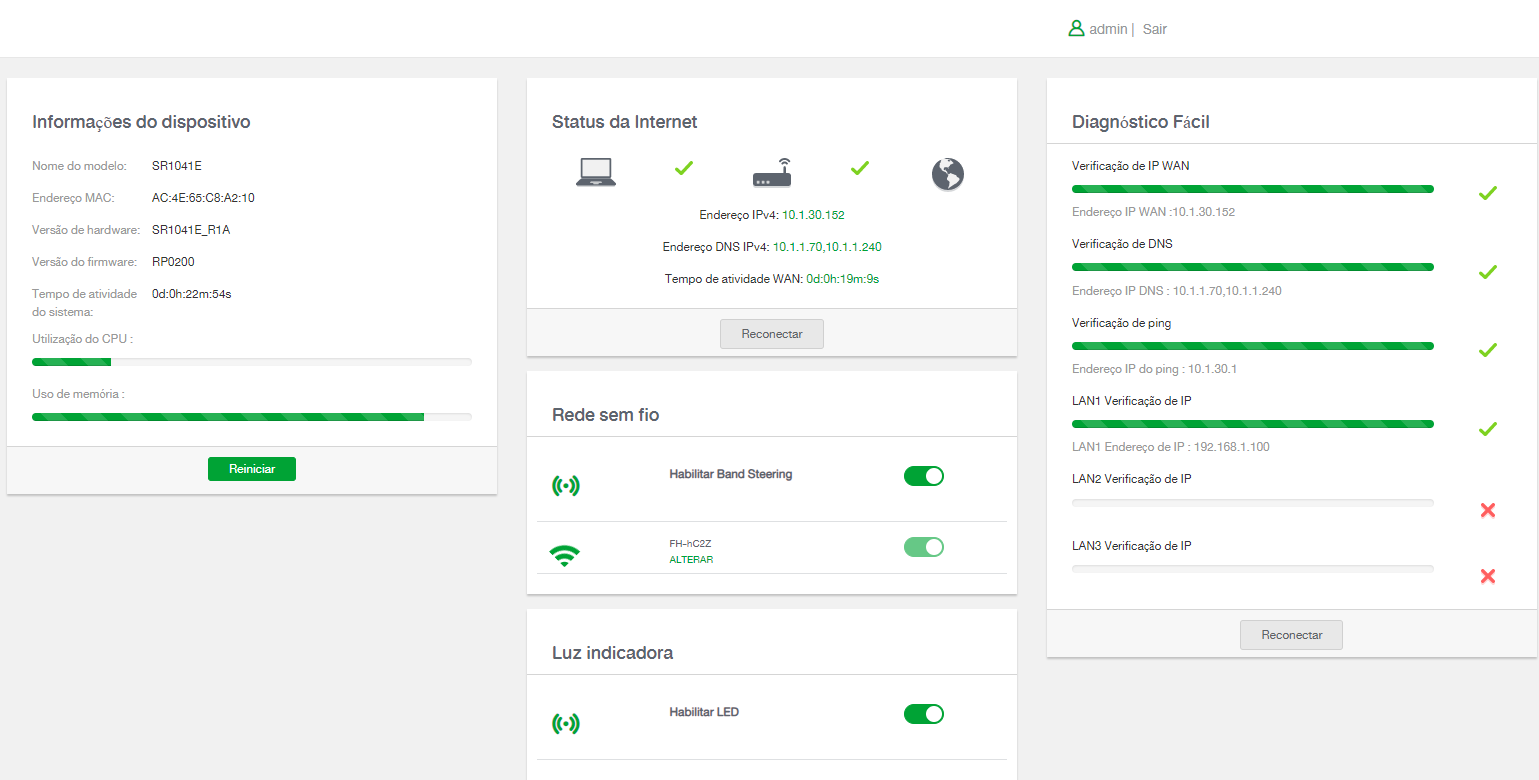
Task: Click the checkmark between router and globe
Action: pyautogui.click(x=859, y=168)
